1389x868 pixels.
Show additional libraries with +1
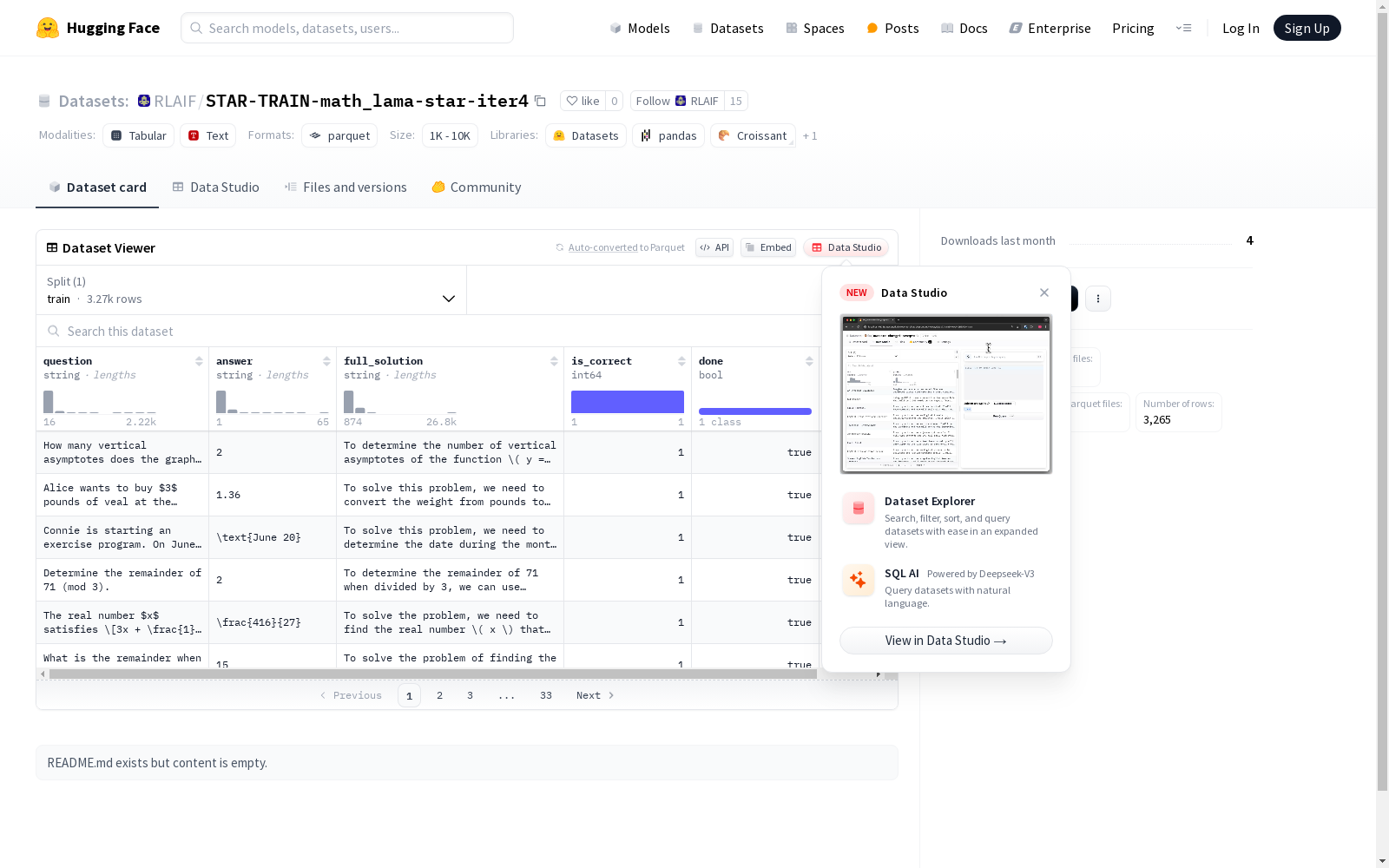tap(810, 135)
